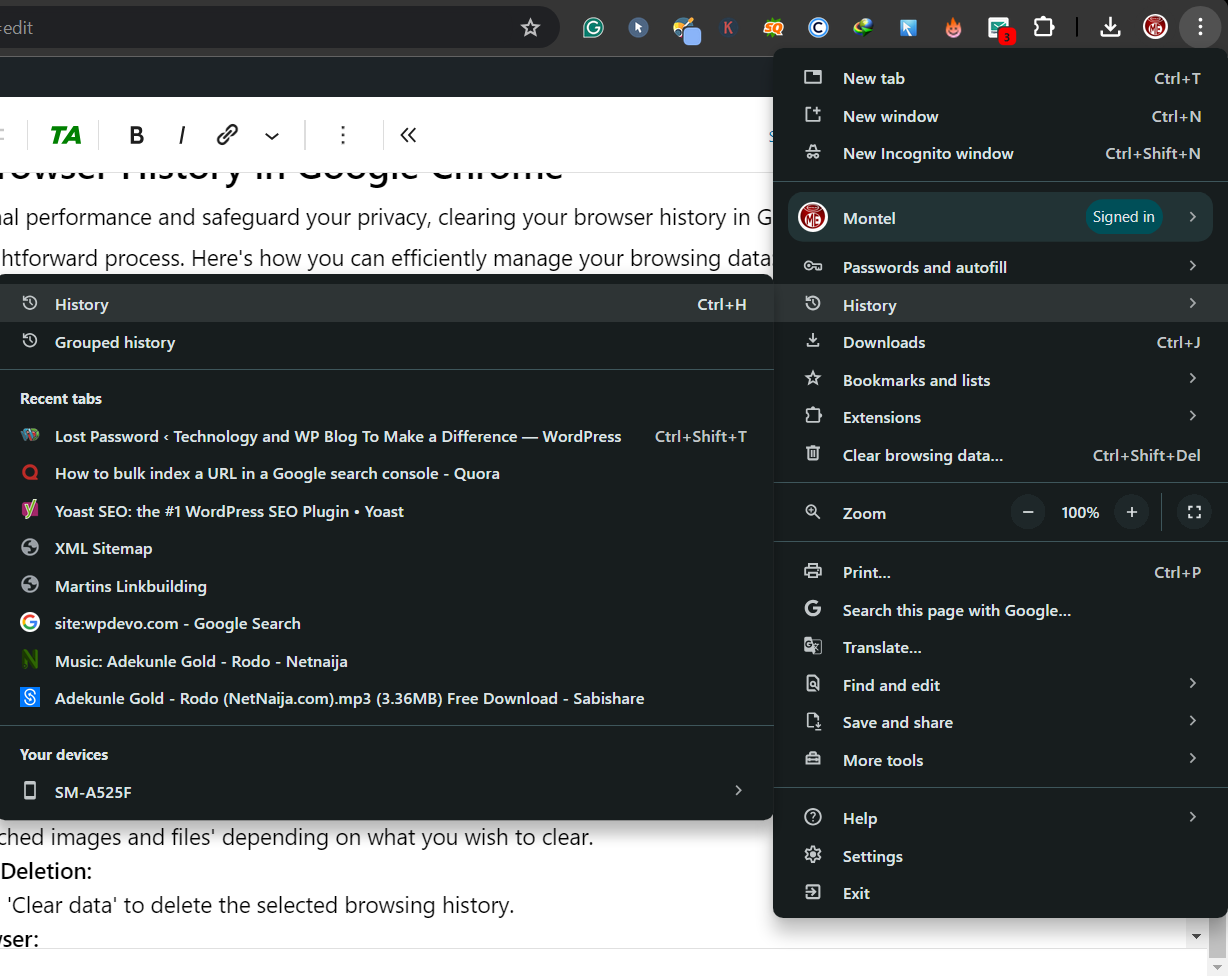Viewport: 1228px width, 976px height.
Task: Expand More tools submenu
Action: (1000, 760)
